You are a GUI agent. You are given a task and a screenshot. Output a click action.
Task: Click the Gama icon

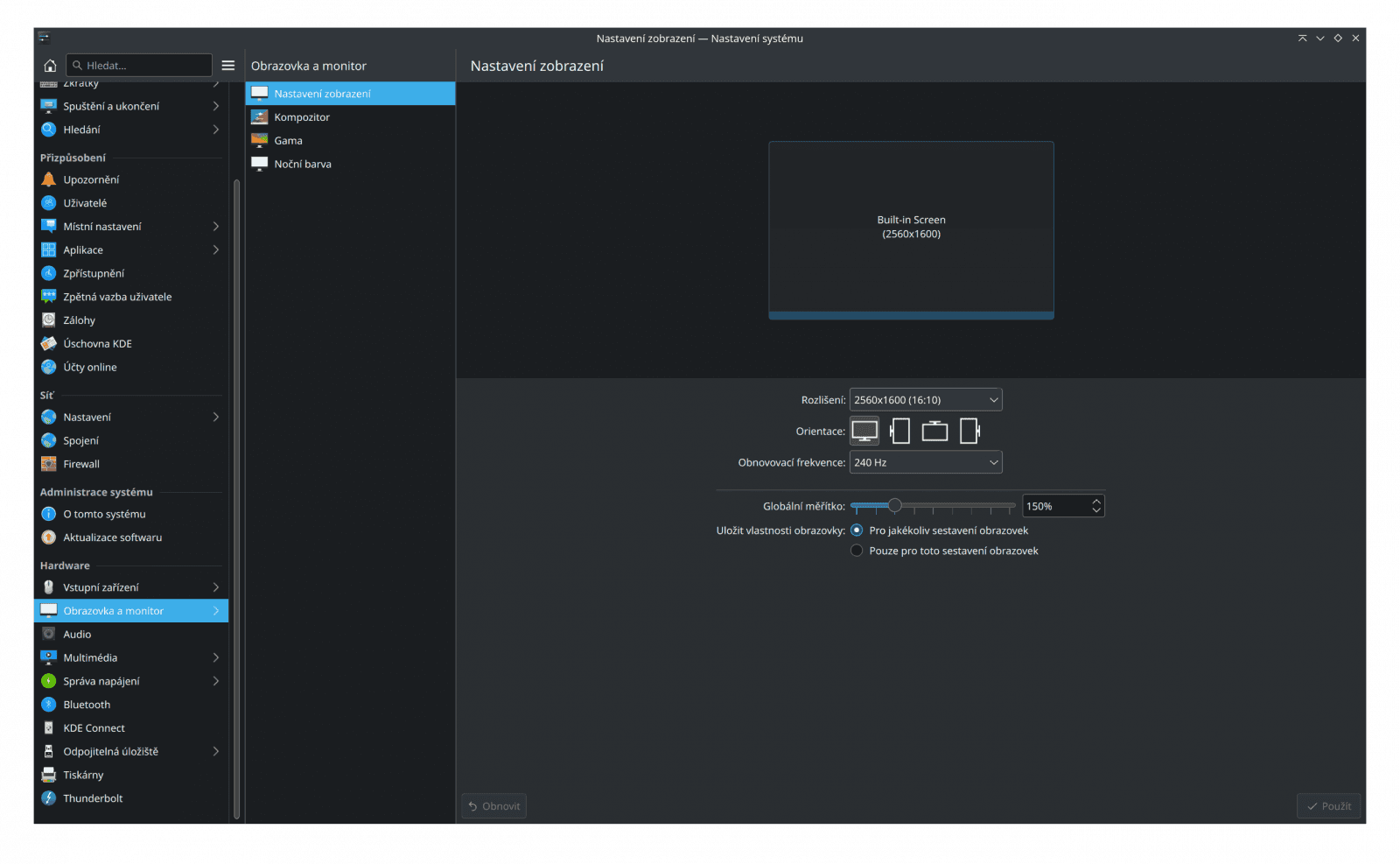(260, 140)
